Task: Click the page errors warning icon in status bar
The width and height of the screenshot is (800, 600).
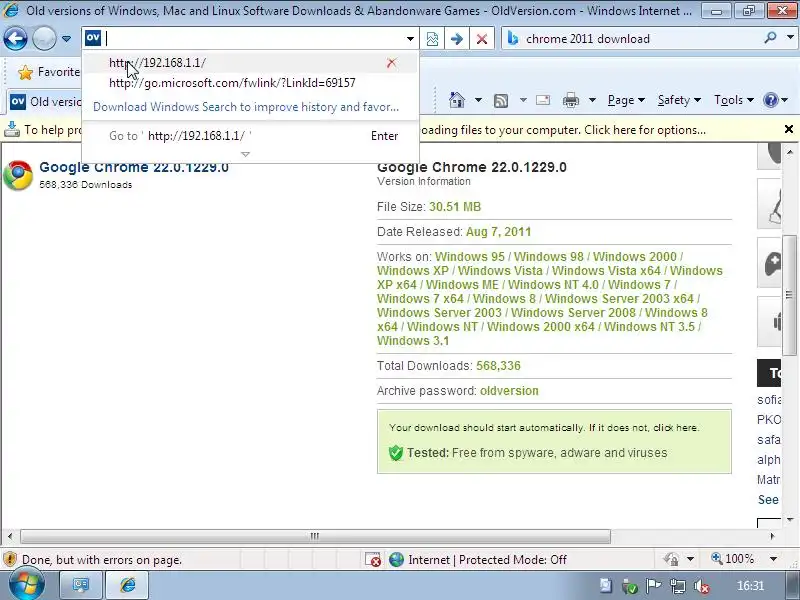Action: (9, 560)
